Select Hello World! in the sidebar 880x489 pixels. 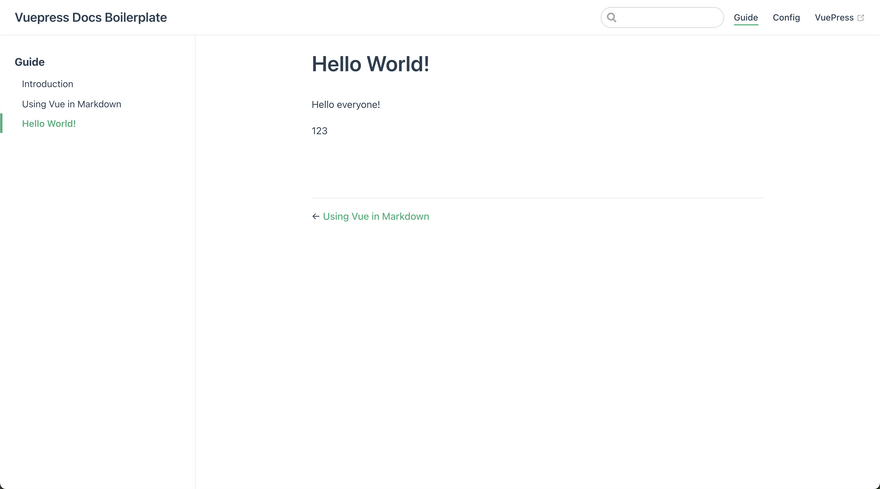click(49, 124)
